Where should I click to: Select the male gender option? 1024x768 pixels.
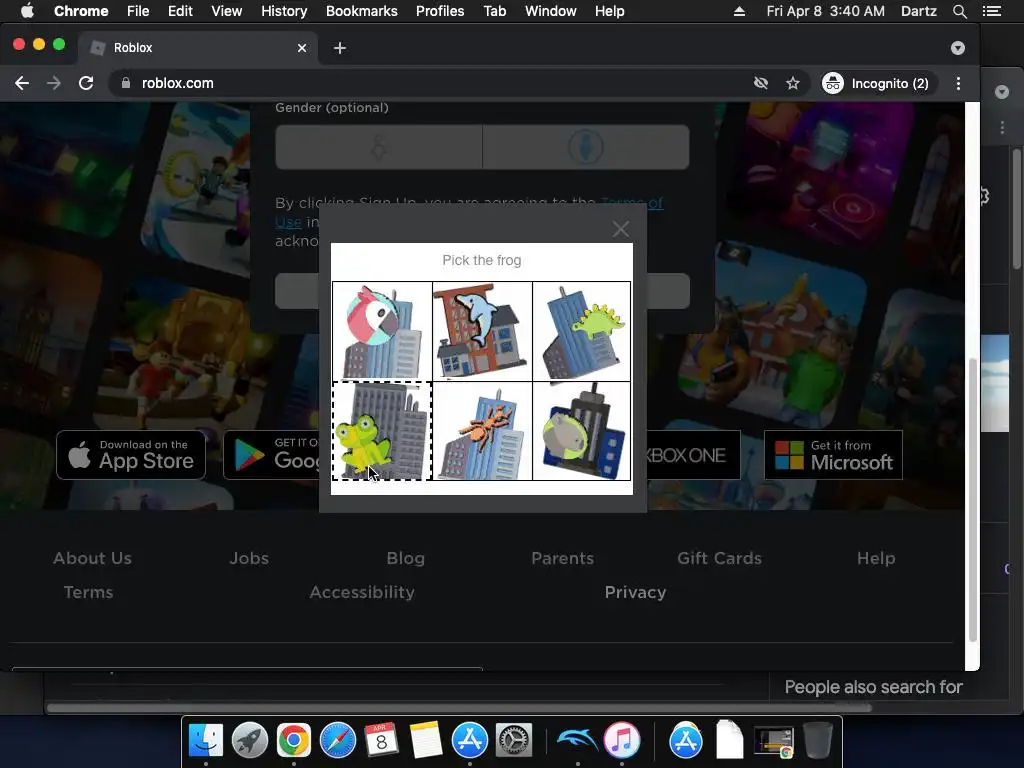586,148
